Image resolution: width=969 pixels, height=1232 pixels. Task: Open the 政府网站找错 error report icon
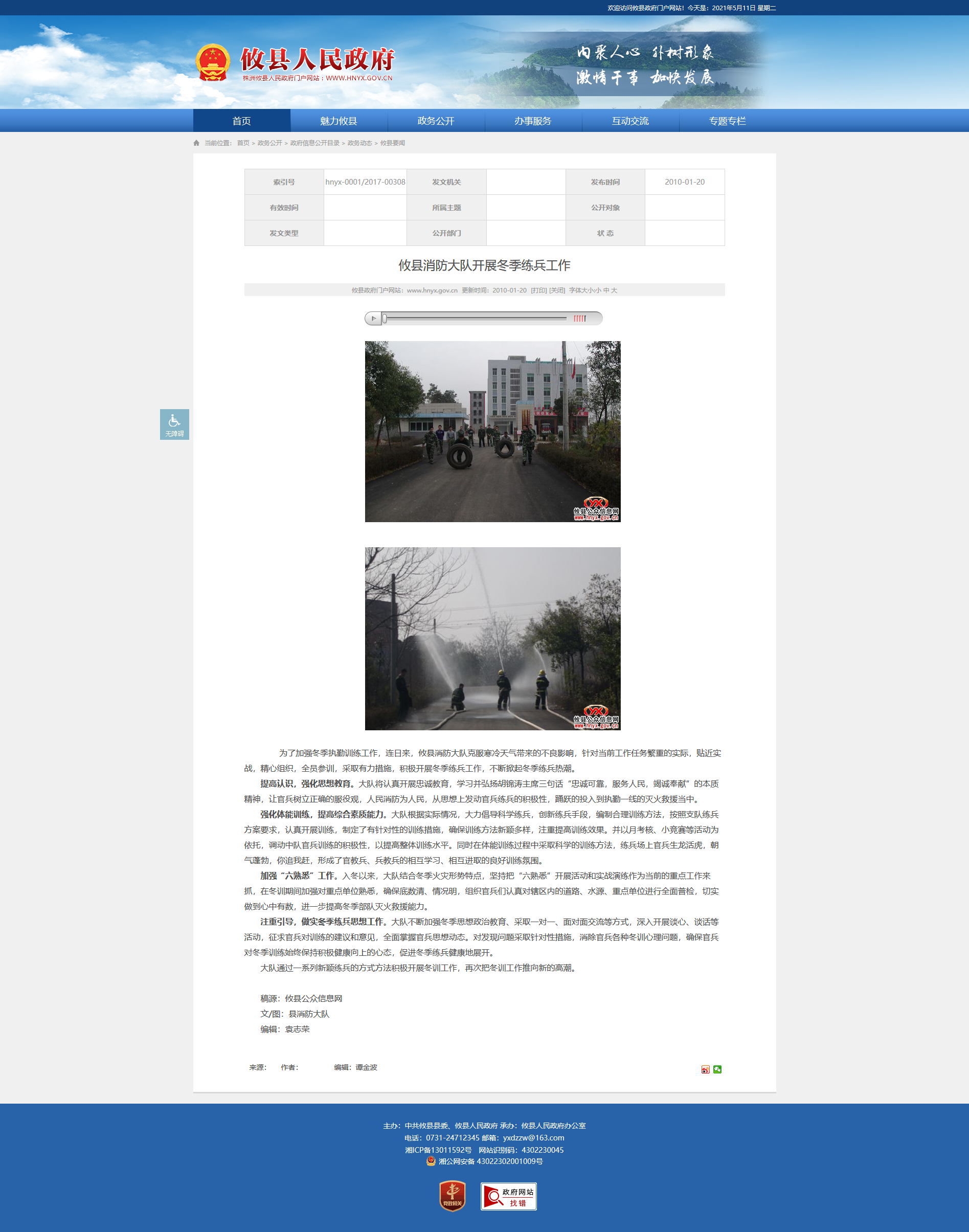[x=508, y=1196]
